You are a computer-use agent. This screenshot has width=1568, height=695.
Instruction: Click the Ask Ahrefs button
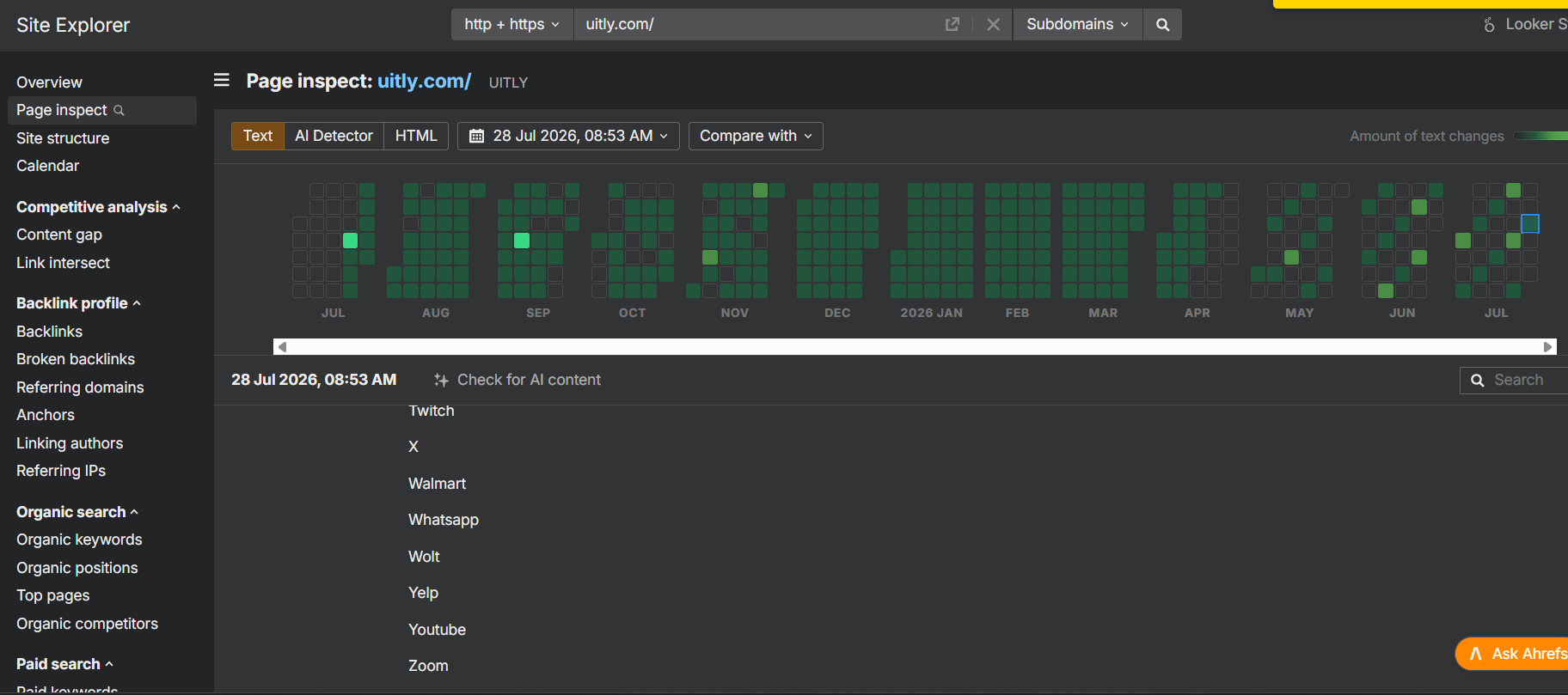click(1512, 654)
